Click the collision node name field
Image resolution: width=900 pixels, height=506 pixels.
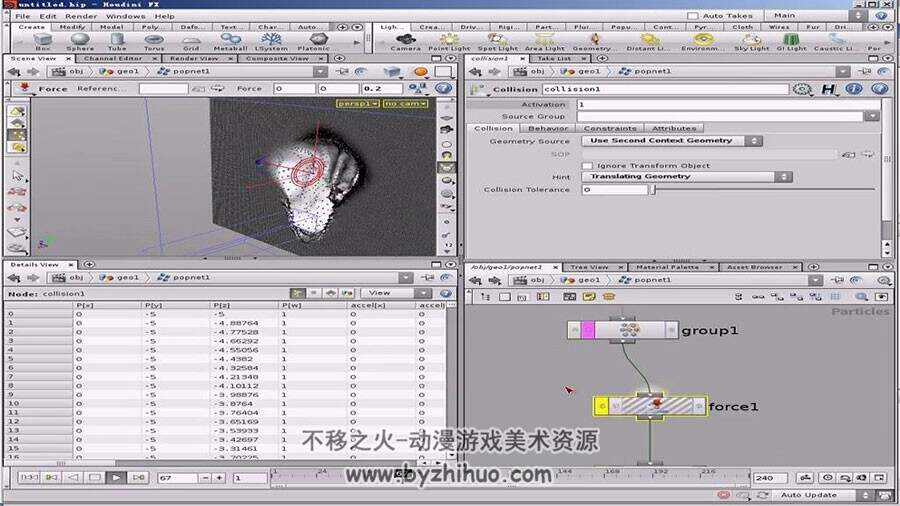pyautogui.click(x=665, y=89)
